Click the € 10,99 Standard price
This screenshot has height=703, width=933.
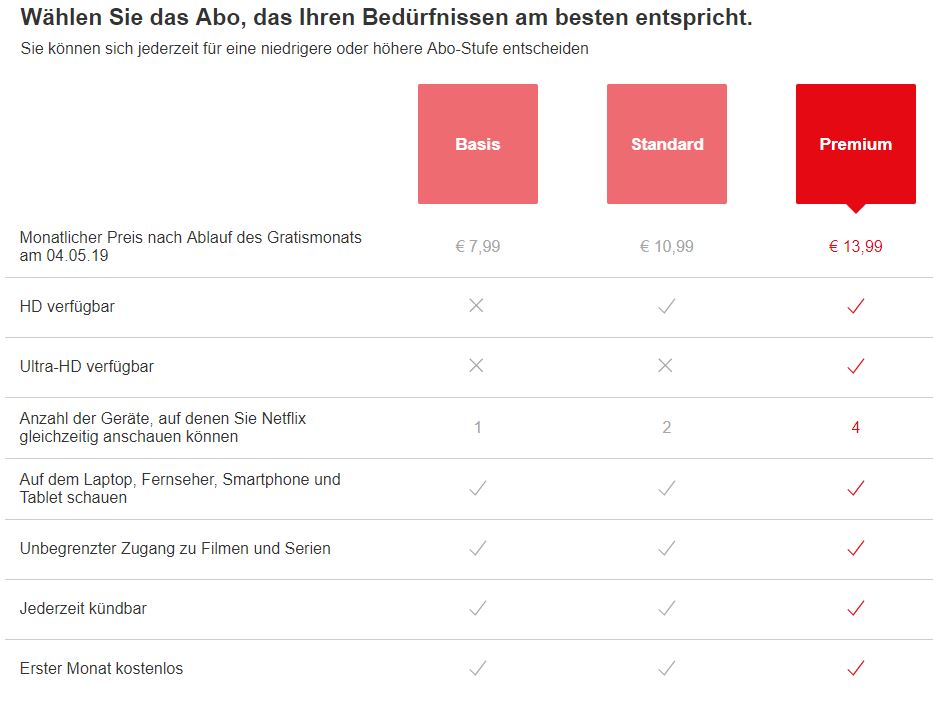coord(666,246)
